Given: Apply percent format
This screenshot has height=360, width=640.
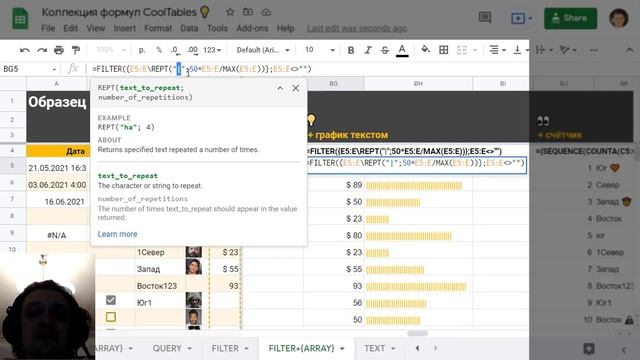Looking at the screenshot, I should [x=159, y=50].
